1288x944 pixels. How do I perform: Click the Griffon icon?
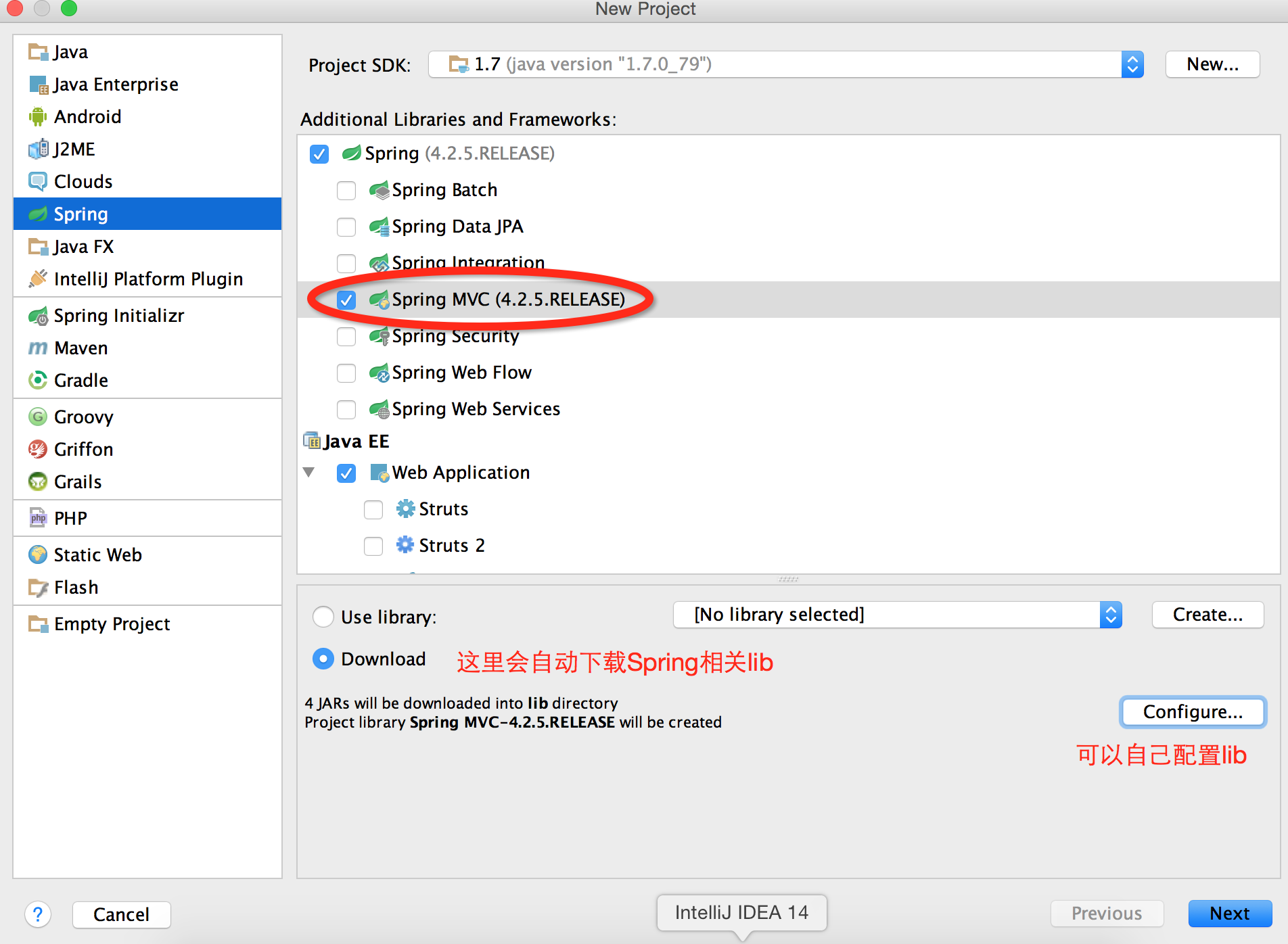pos(38,449)
